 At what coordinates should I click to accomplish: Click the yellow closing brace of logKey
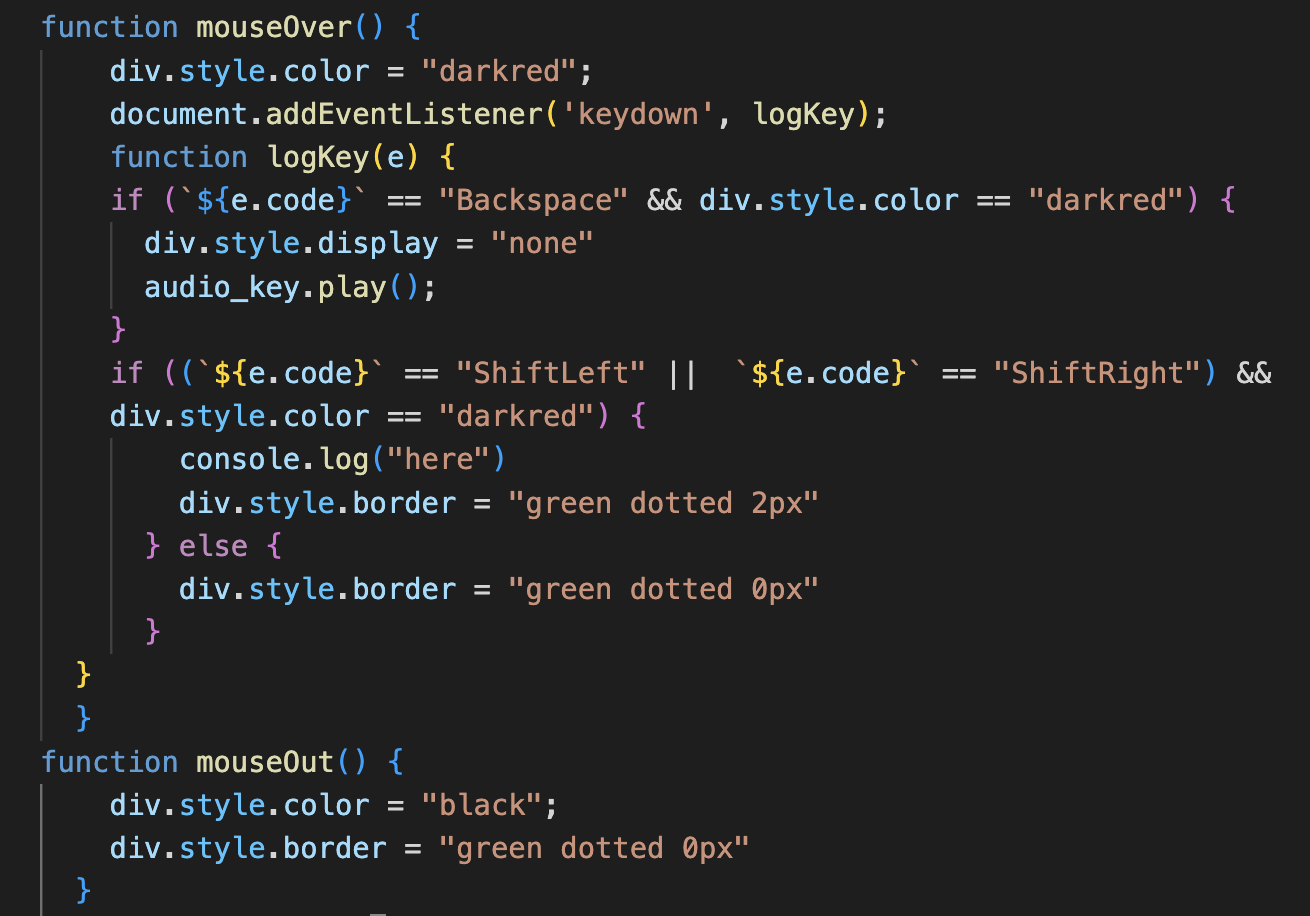point(84,675)
